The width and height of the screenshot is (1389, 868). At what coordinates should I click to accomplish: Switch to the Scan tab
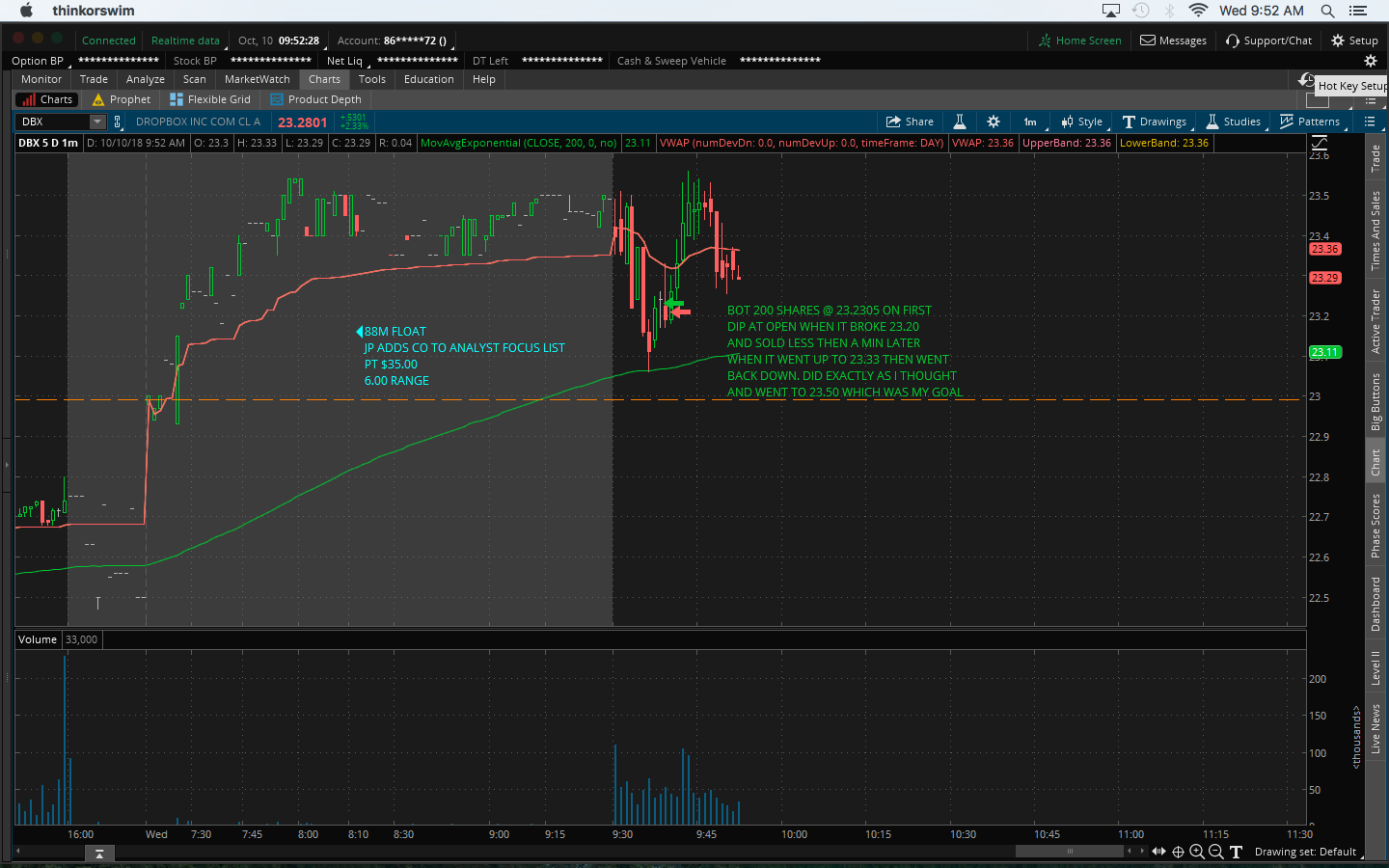click(x=195, y=79)
